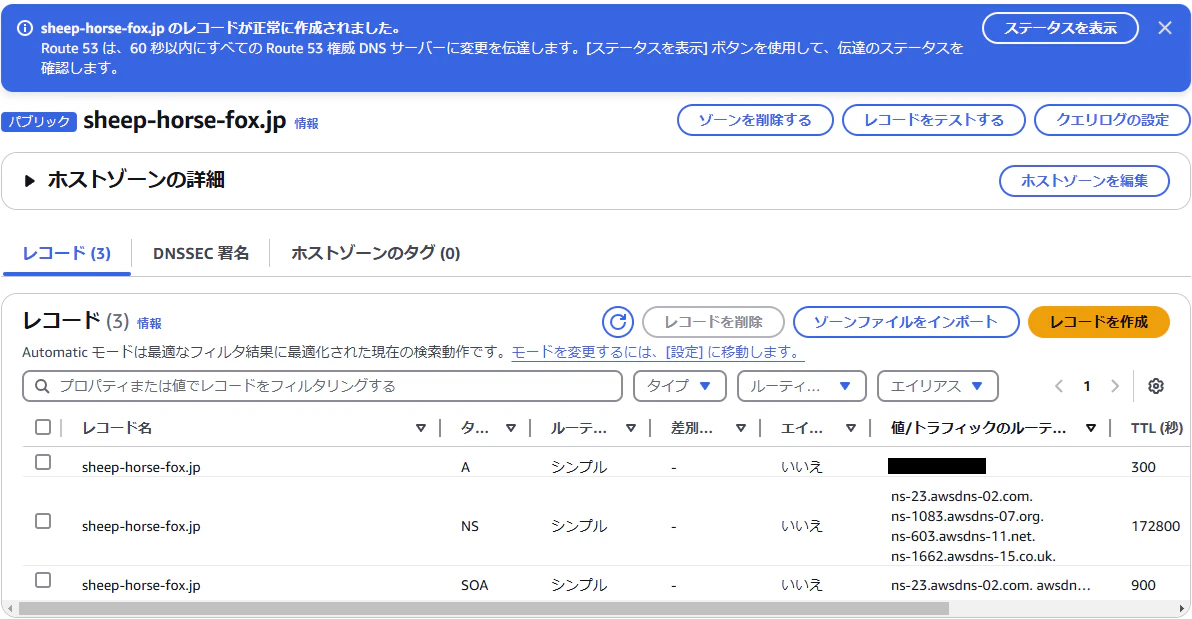Open table settings gear icon
The width and height of the screenshot is (1192, 619).
tap(1156, 386)
